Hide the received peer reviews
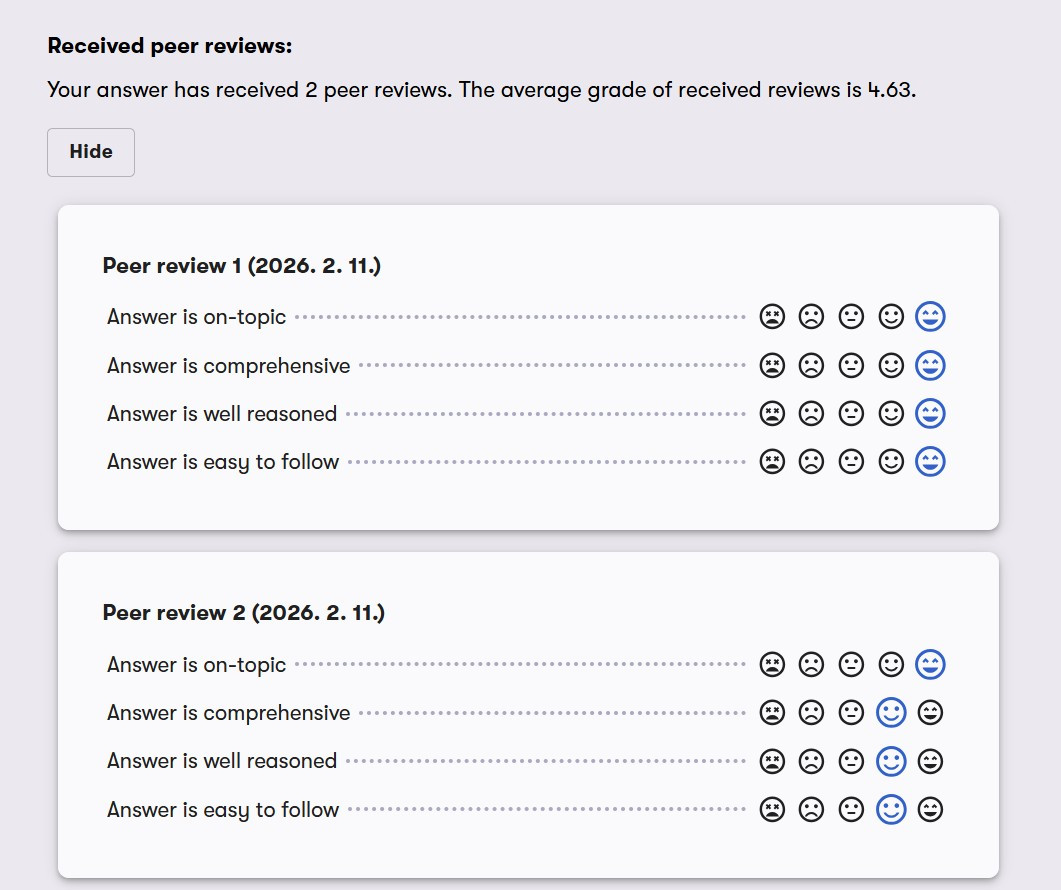The image size is (1061, 890). click(91, 152)
